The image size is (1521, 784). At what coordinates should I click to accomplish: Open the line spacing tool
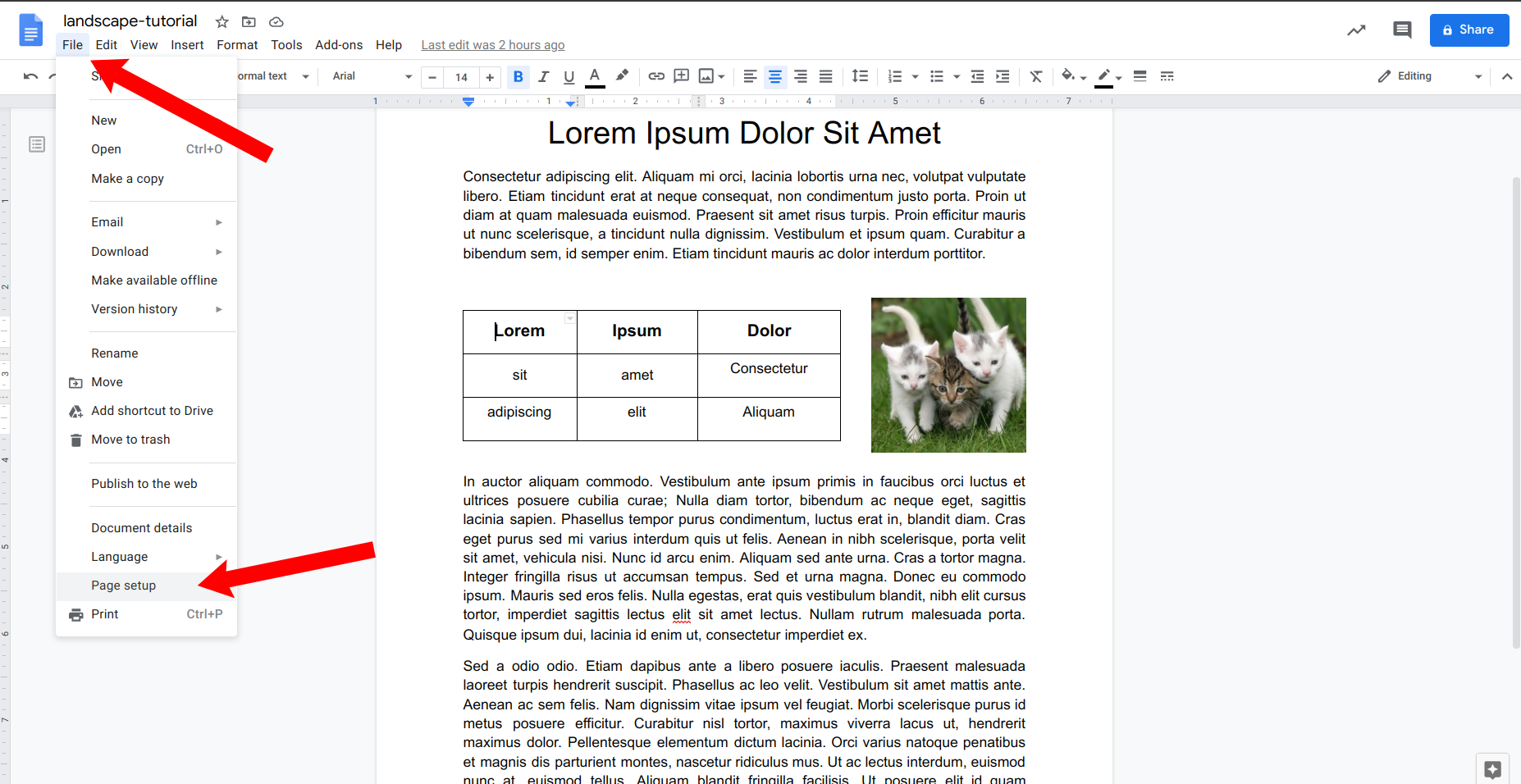(x=860, y=76)
